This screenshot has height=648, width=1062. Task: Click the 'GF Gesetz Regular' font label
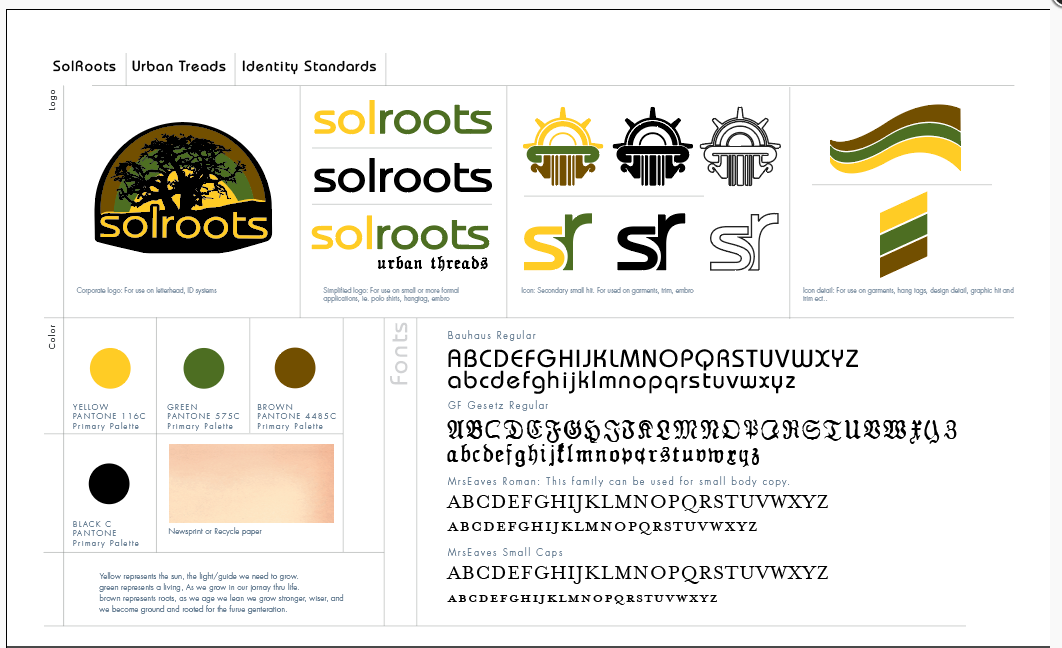498,405
